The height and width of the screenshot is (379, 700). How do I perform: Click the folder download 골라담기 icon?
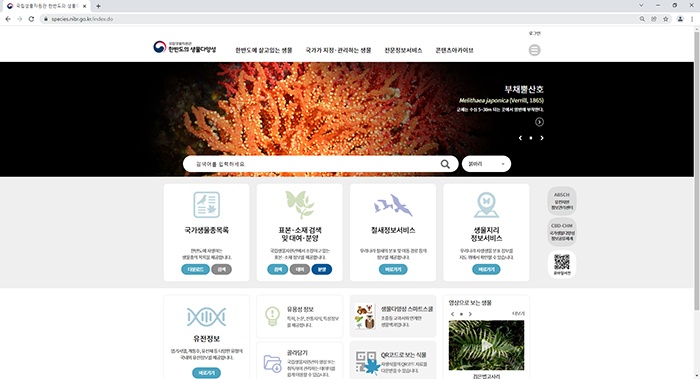point(272,363)
